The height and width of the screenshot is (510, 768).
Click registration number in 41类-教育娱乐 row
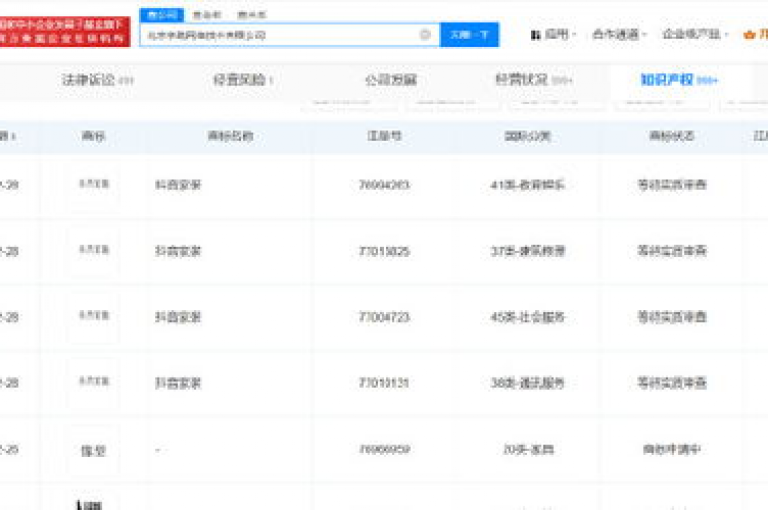384,185
